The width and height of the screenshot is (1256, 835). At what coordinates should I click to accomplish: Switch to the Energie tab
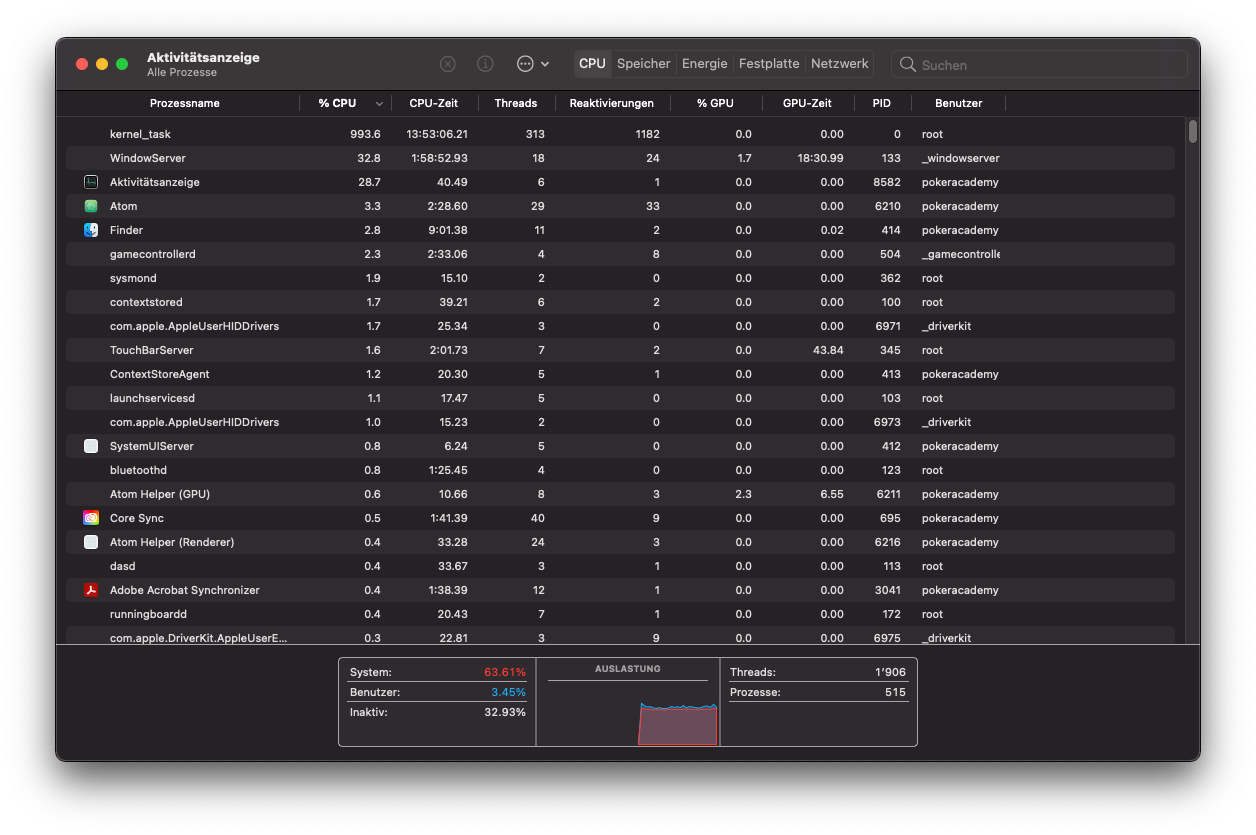[704, 64]
